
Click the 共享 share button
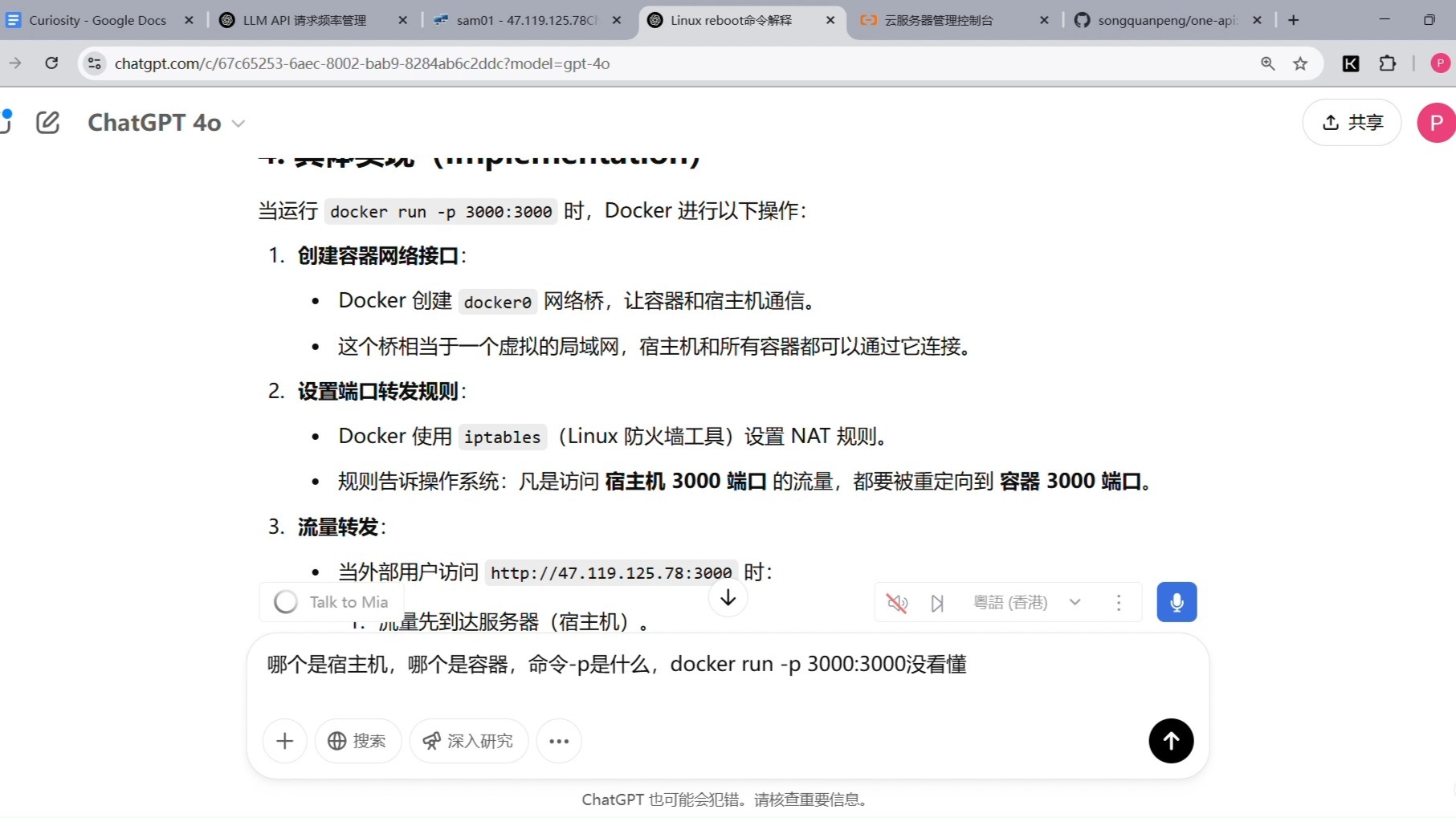pyautogui.click(x=1352, y=122)
